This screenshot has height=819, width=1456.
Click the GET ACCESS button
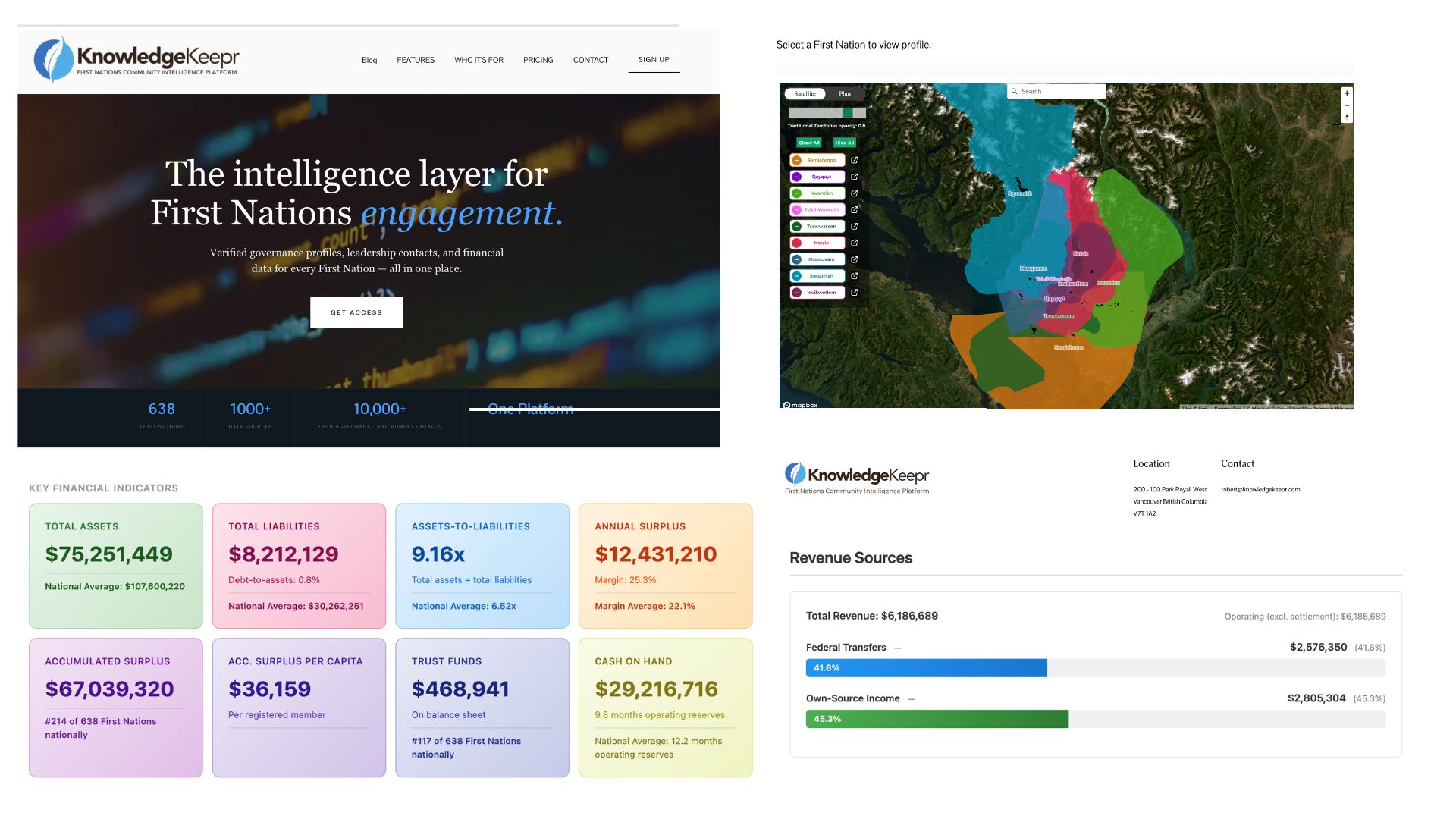(356, 312)
